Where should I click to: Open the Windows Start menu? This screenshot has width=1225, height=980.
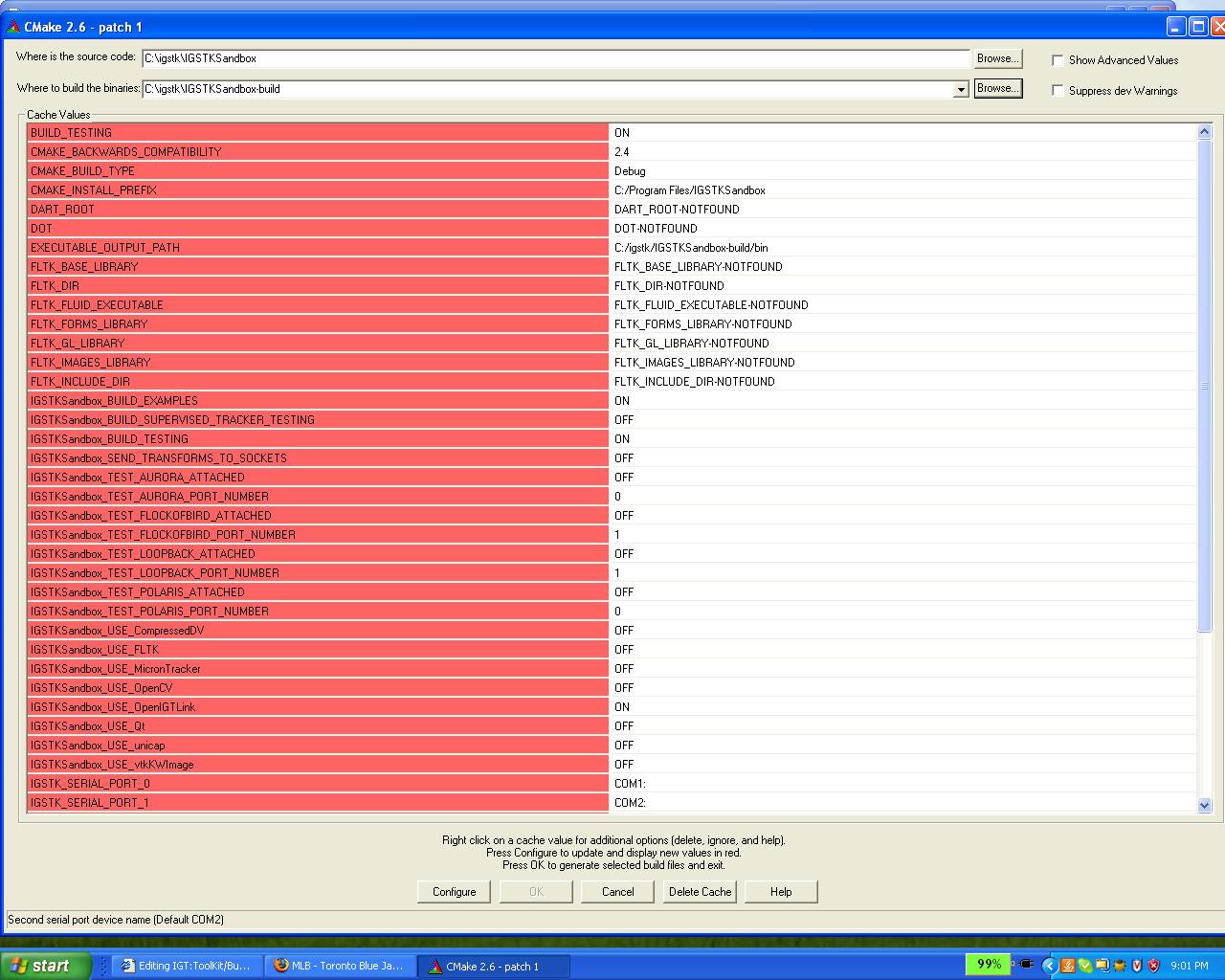46,966
